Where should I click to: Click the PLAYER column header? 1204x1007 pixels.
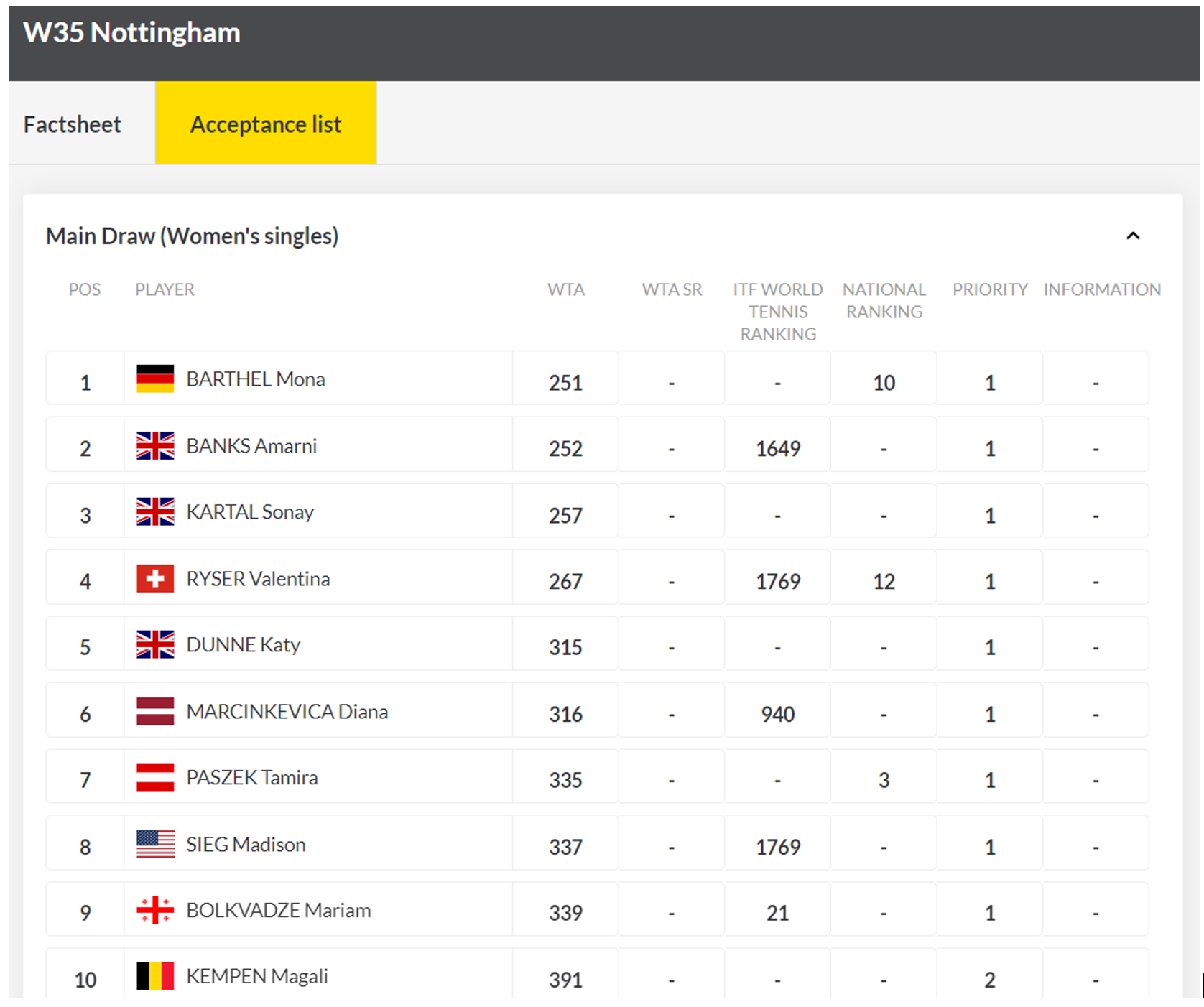coord(165,289)
